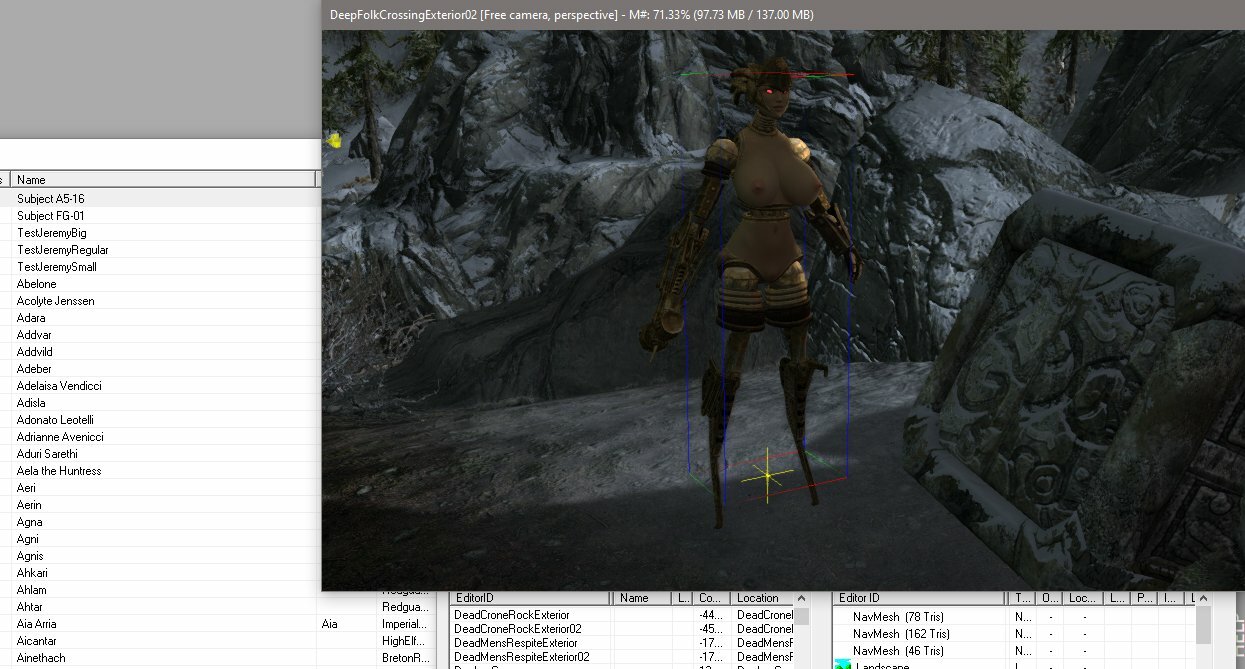Select actor 'Subject A5-16' in list

coord(50,199)
